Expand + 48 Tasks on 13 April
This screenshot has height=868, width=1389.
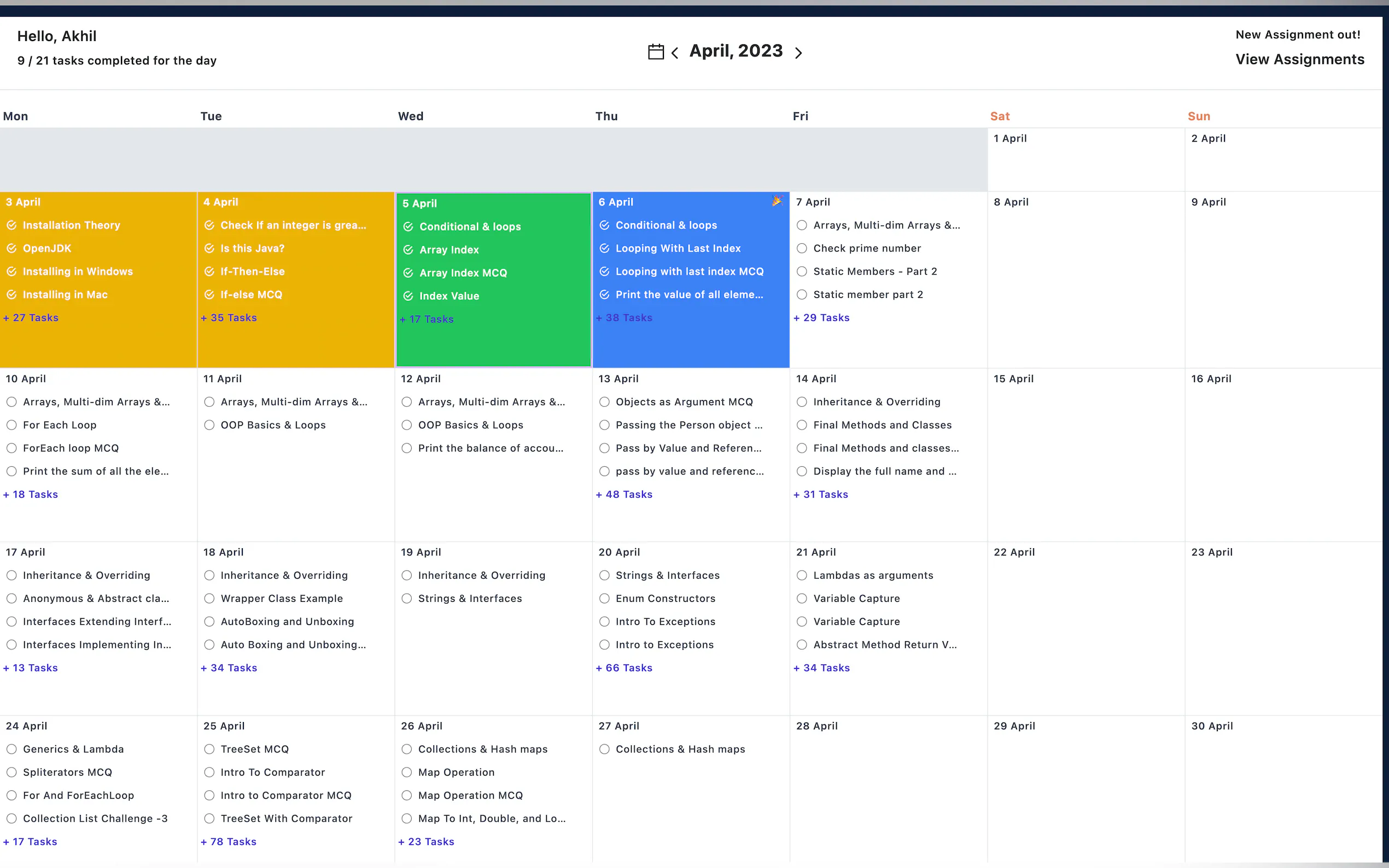(x=624, y=494)
